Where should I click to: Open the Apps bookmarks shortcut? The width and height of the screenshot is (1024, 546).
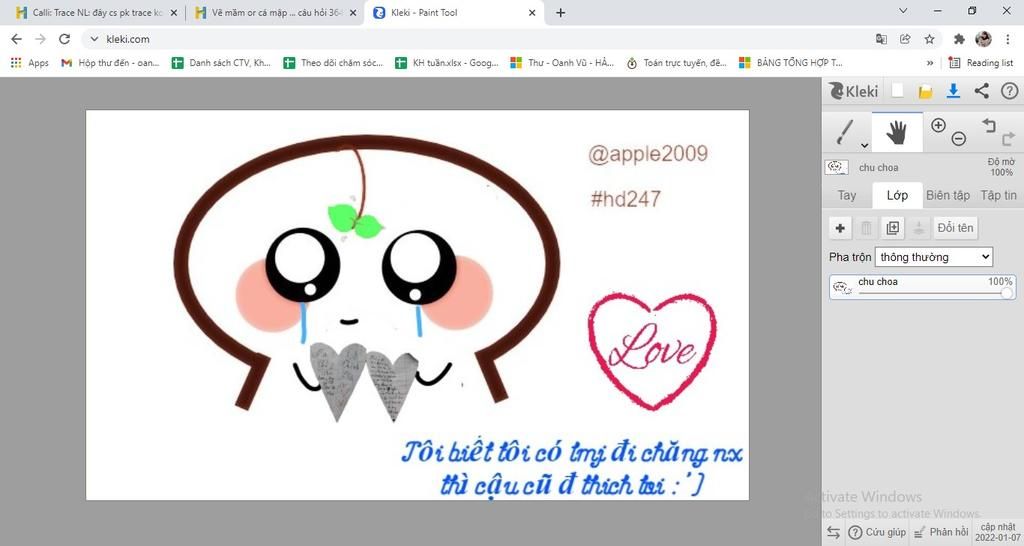[29, 63]
